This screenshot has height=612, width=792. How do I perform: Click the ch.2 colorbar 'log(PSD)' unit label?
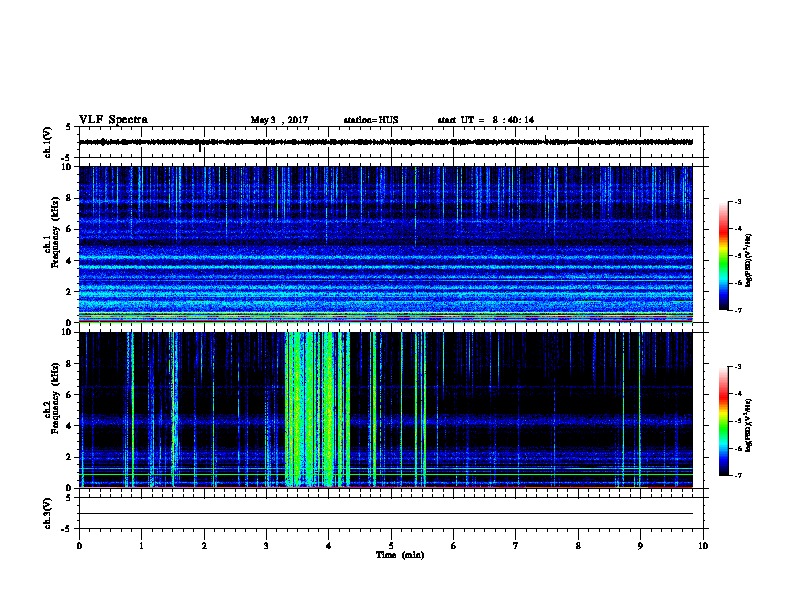coord(748,425)
